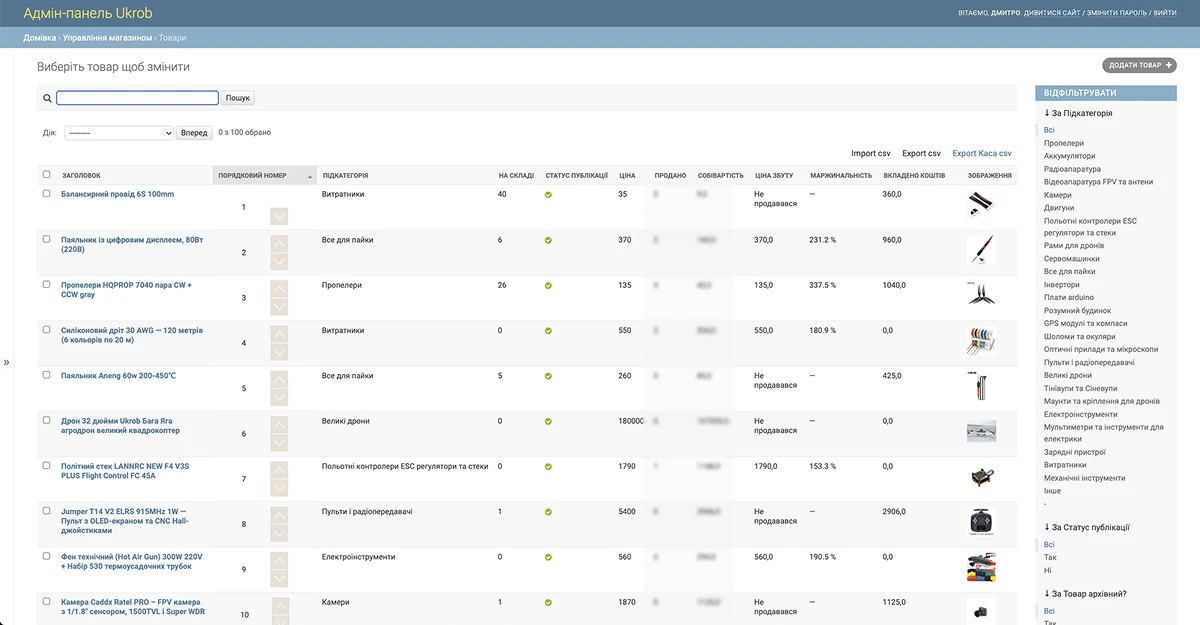Screen dimensions: 1200x625
Task: Move row 2 soldering iron up
Action: (279, 243)
